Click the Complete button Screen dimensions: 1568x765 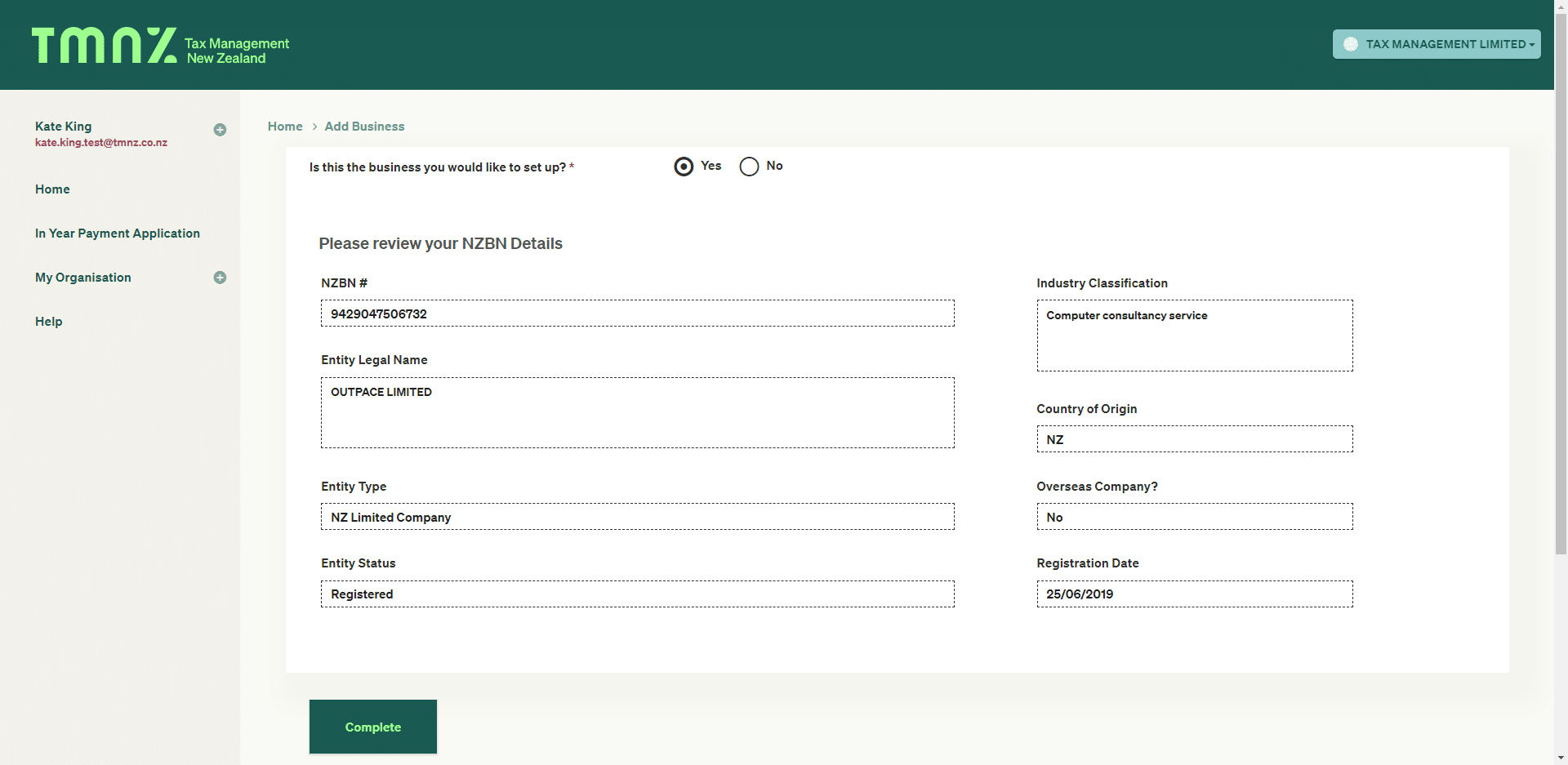coord(373,727)
